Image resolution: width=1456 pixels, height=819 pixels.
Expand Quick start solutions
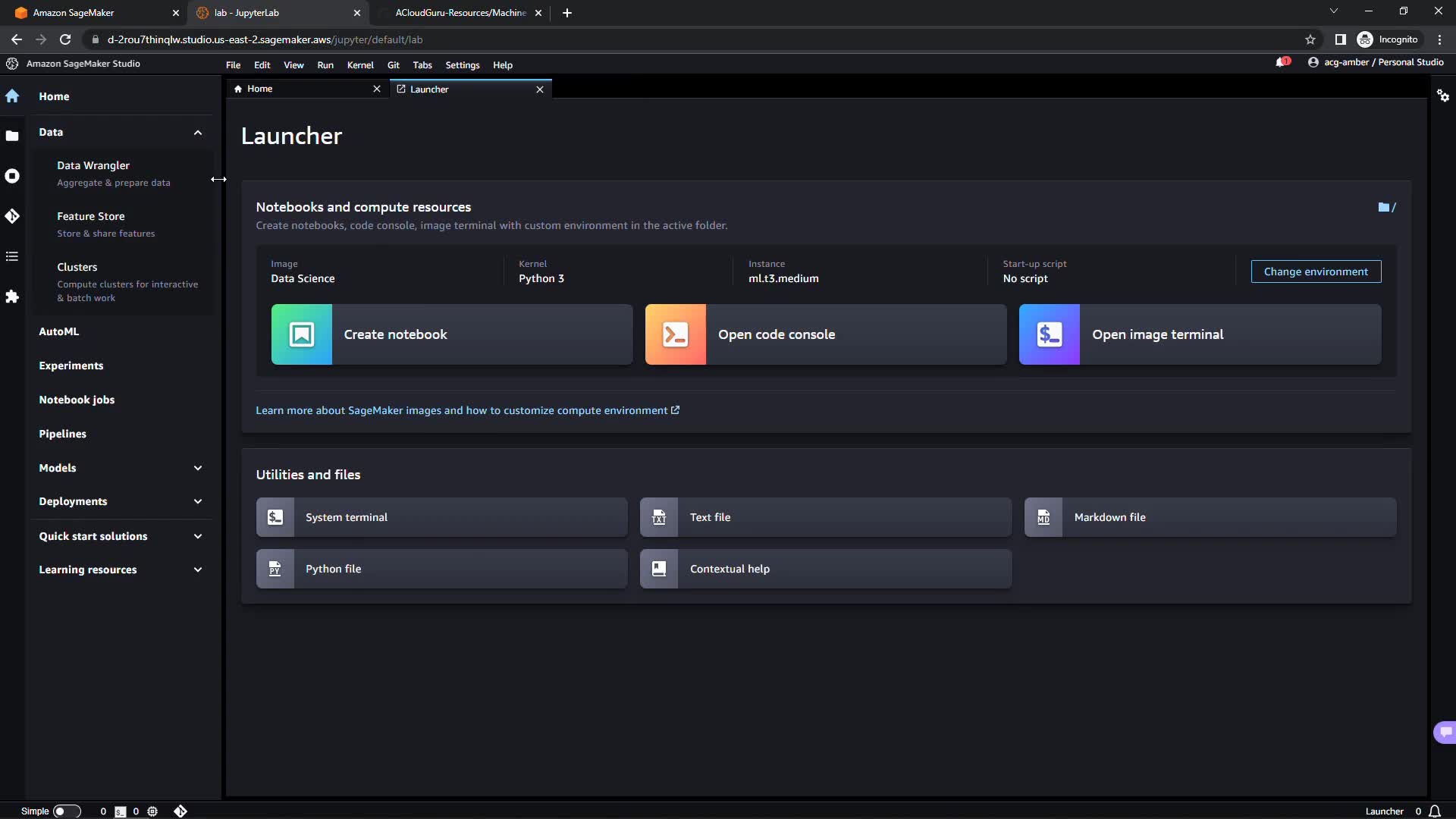coord(198,536)
